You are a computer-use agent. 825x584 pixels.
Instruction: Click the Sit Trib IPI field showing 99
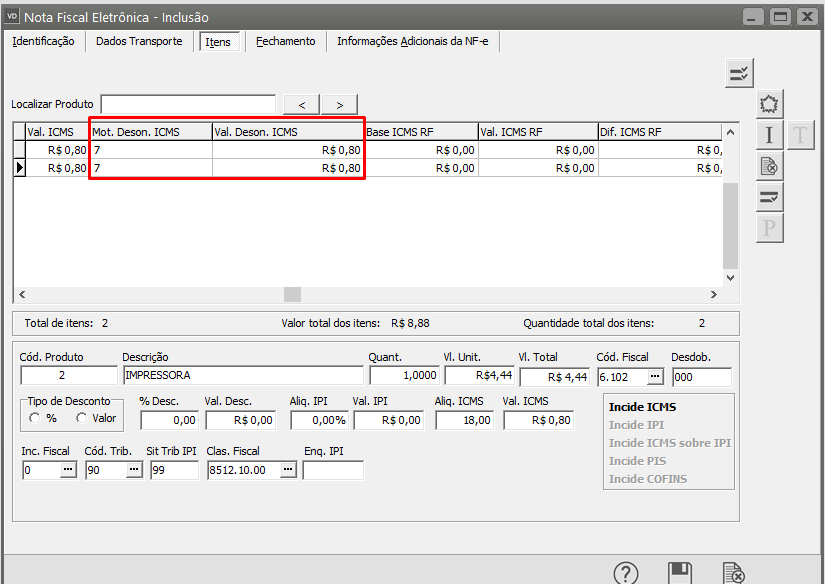[x=174, y=470]
